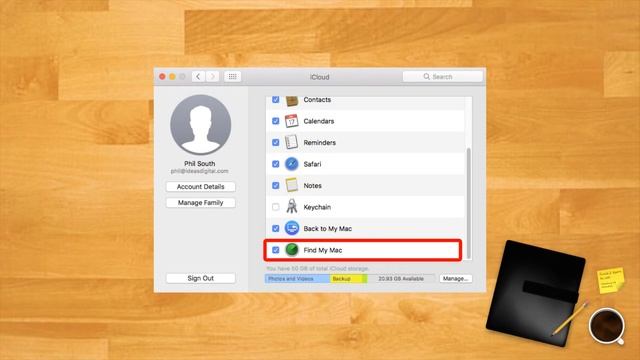Click the Reminders label
Image resolution: width=640 pixels, height=360 pixels.
pyautogui.click(x=320, y=142)
